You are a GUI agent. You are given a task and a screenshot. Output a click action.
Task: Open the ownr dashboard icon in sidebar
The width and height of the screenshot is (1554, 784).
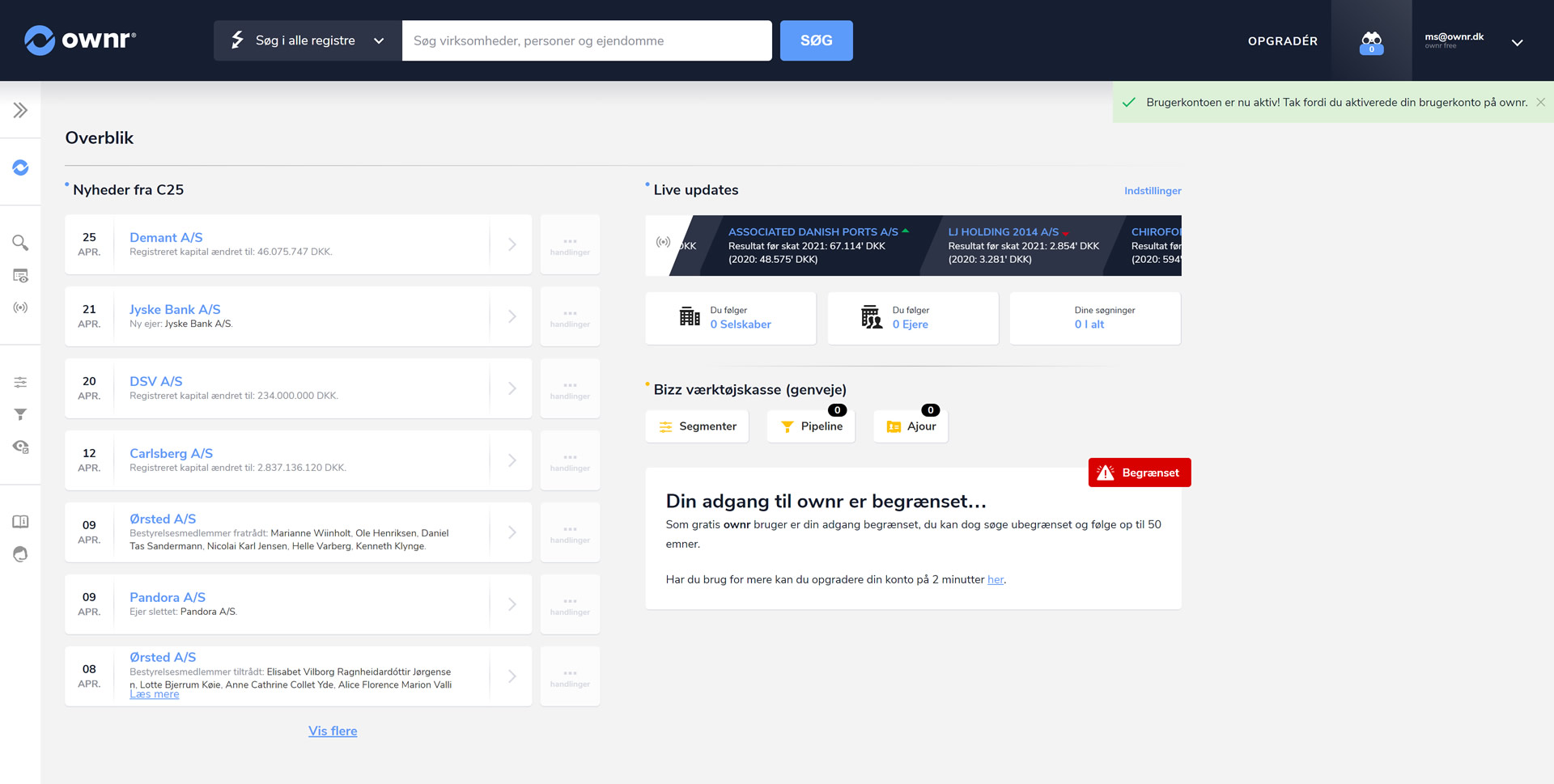coord(20,167)
